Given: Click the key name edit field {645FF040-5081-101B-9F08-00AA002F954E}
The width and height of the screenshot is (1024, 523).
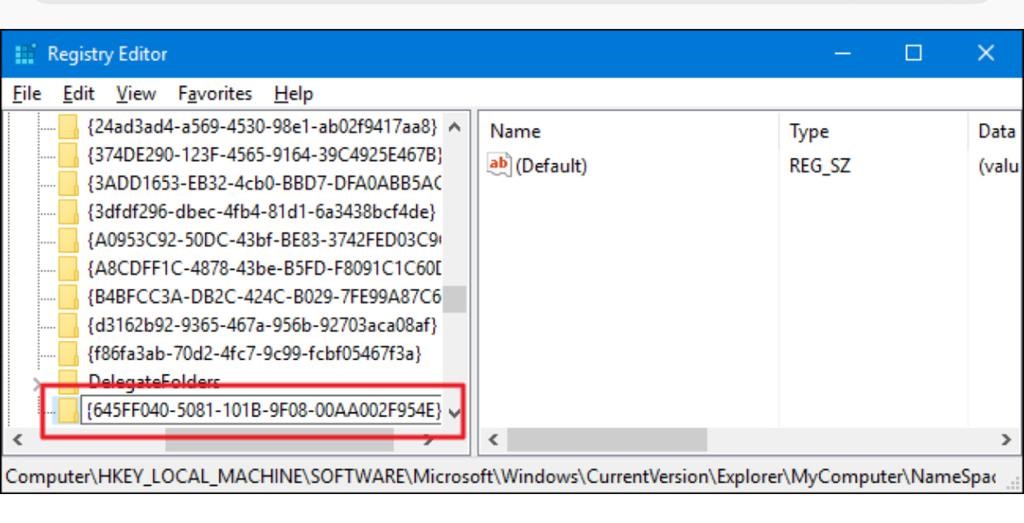Looking at the screenshot, I should tap(261, 411).
